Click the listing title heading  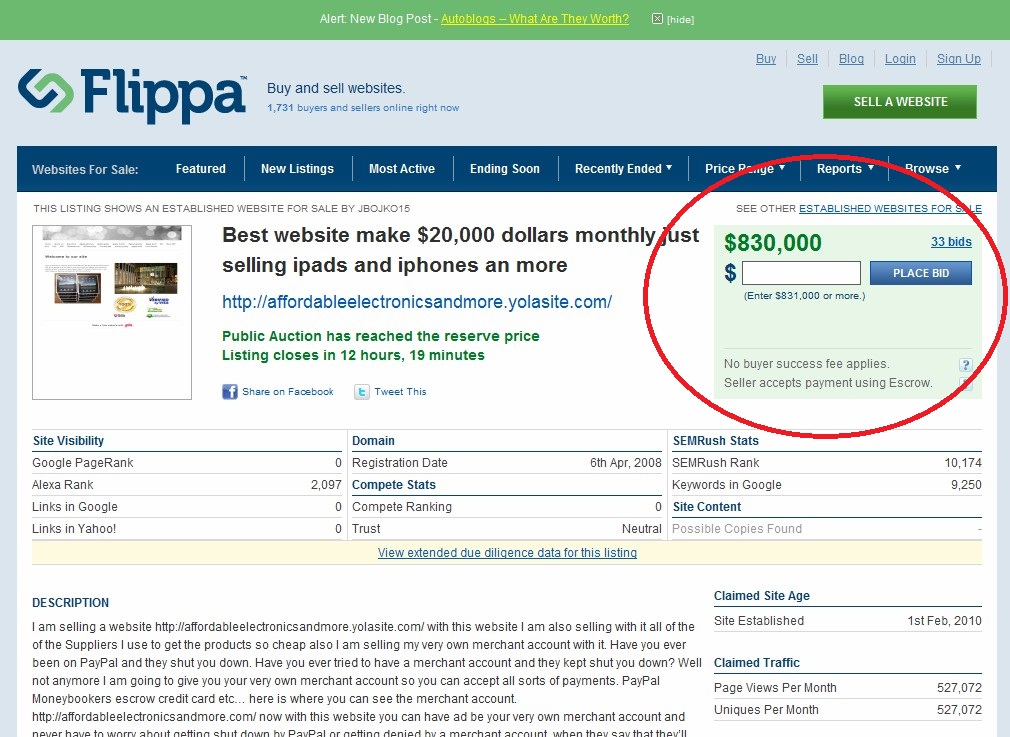460,250
